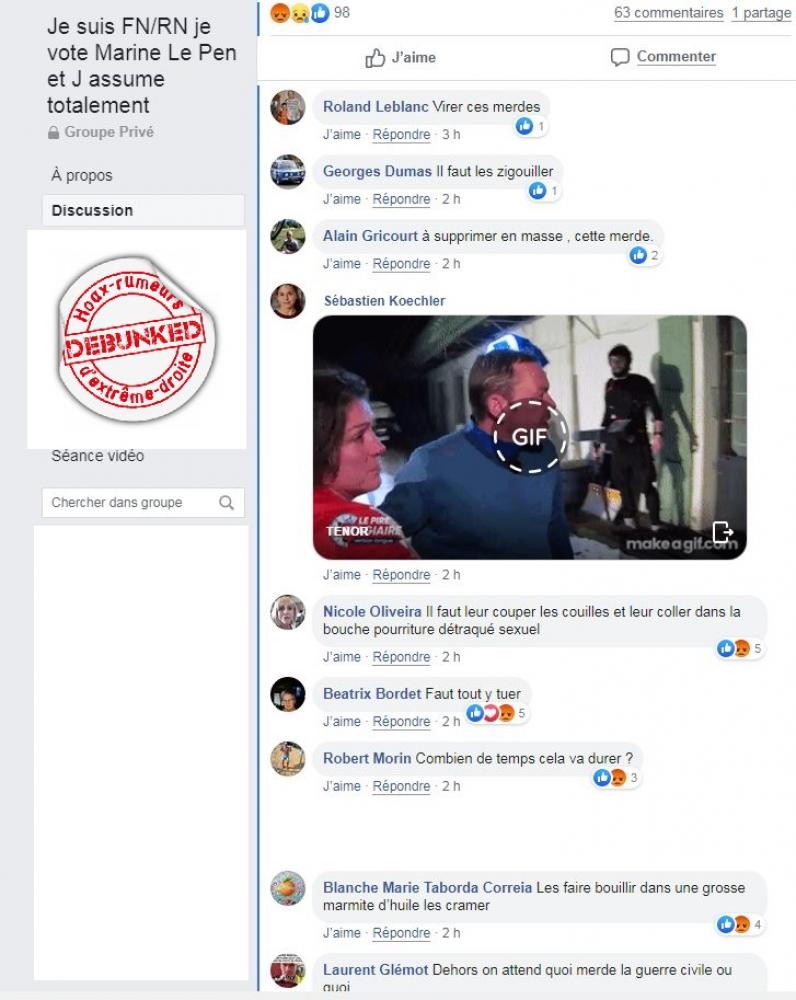The image size is (796, 1000).
Task: Click the search magnifier icon in group search
Action: click(226, 503)
